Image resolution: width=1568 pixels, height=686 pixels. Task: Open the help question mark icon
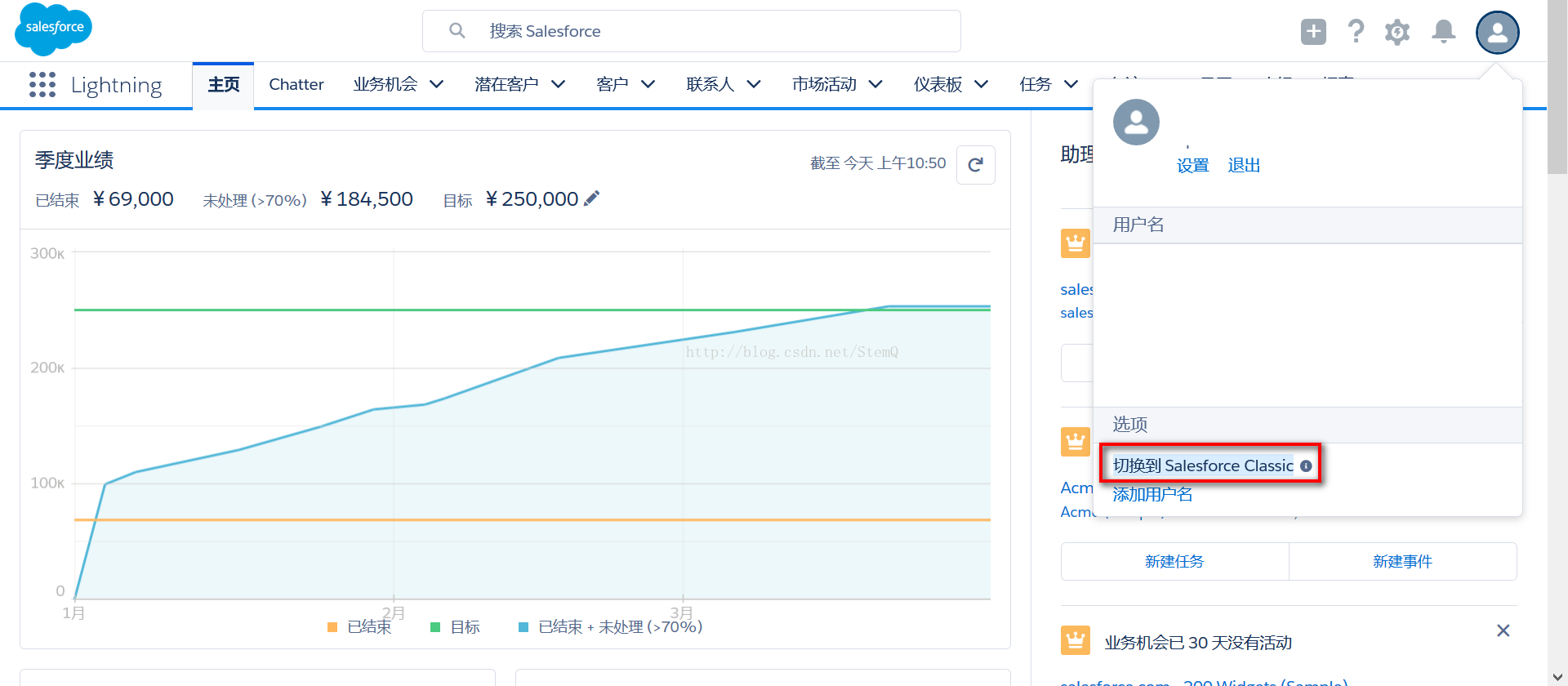(x=1356, y=32)
